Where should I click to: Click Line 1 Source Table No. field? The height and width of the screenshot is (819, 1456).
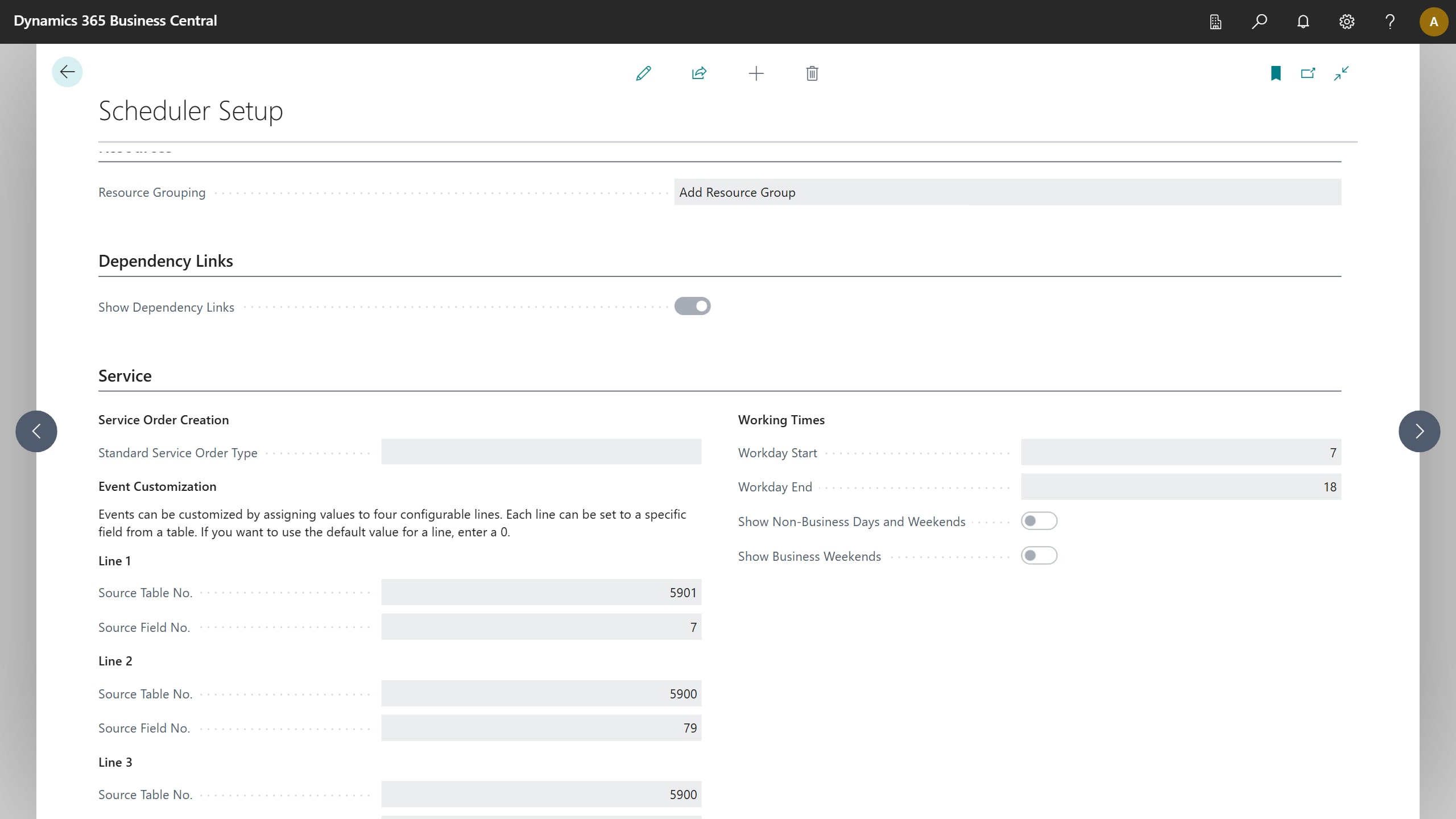541,593
